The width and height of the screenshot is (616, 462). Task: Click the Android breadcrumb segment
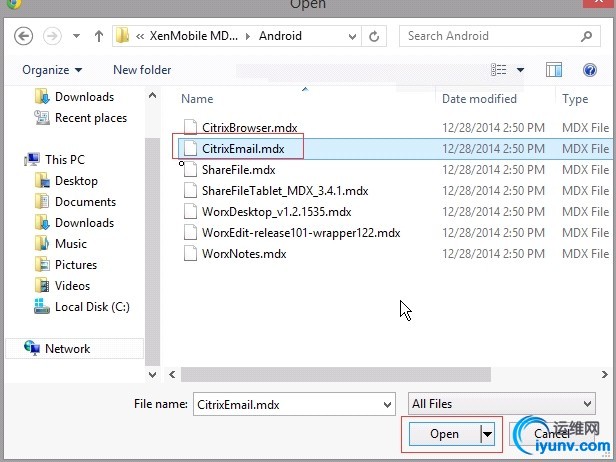(280, 36)
